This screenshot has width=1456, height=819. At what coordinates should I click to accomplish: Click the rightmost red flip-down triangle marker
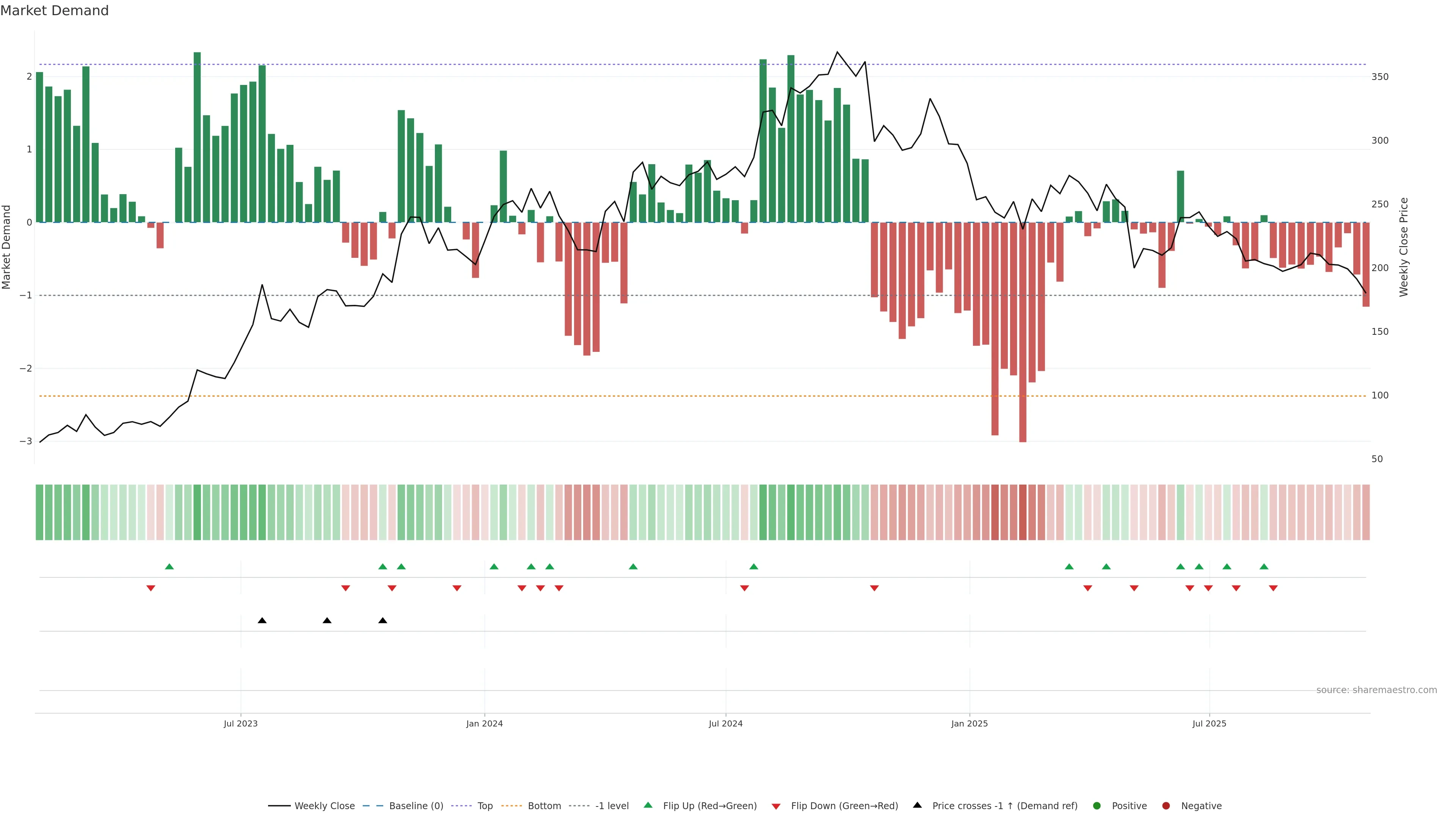(x=1274, y=588)
